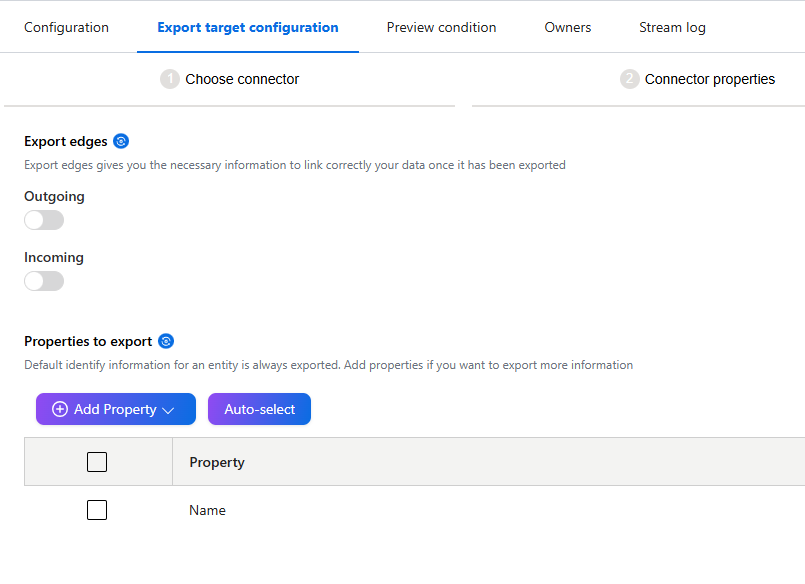805x584 pixels.
Task: Check the checkbox for the Name property
Action: coord(96,510)
